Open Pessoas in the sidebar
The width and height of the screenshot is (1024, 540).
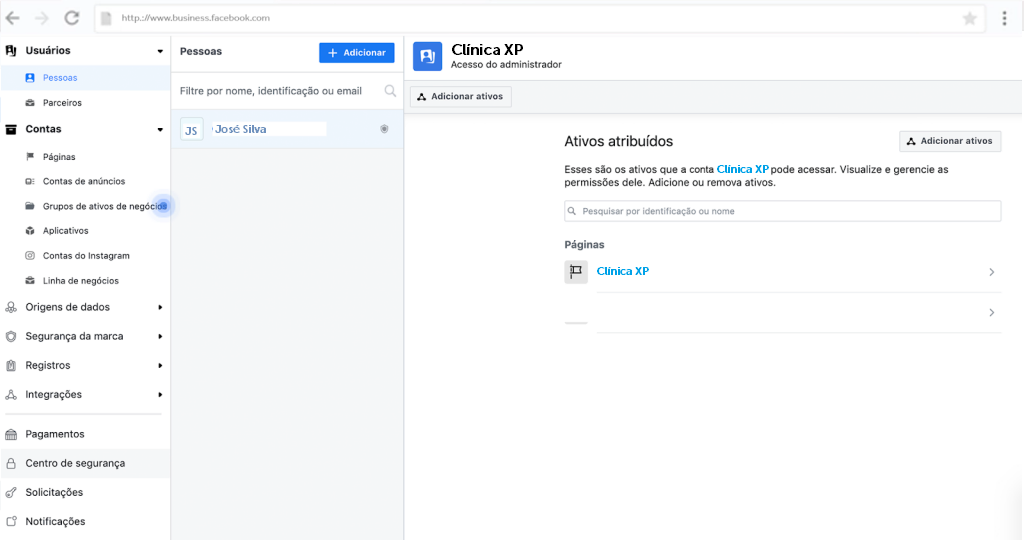[x=60, y=78]
